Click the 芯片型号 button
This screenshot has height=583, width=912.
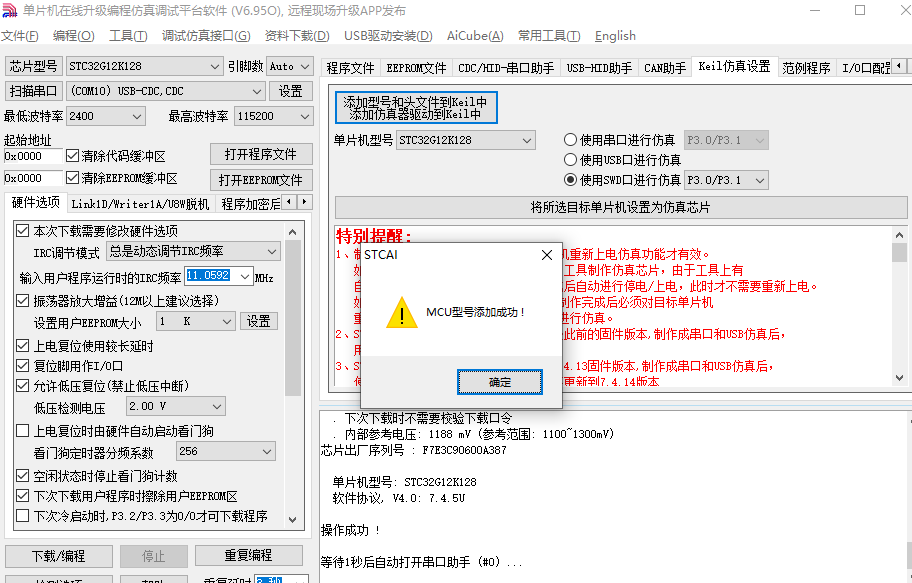point(33,66)
